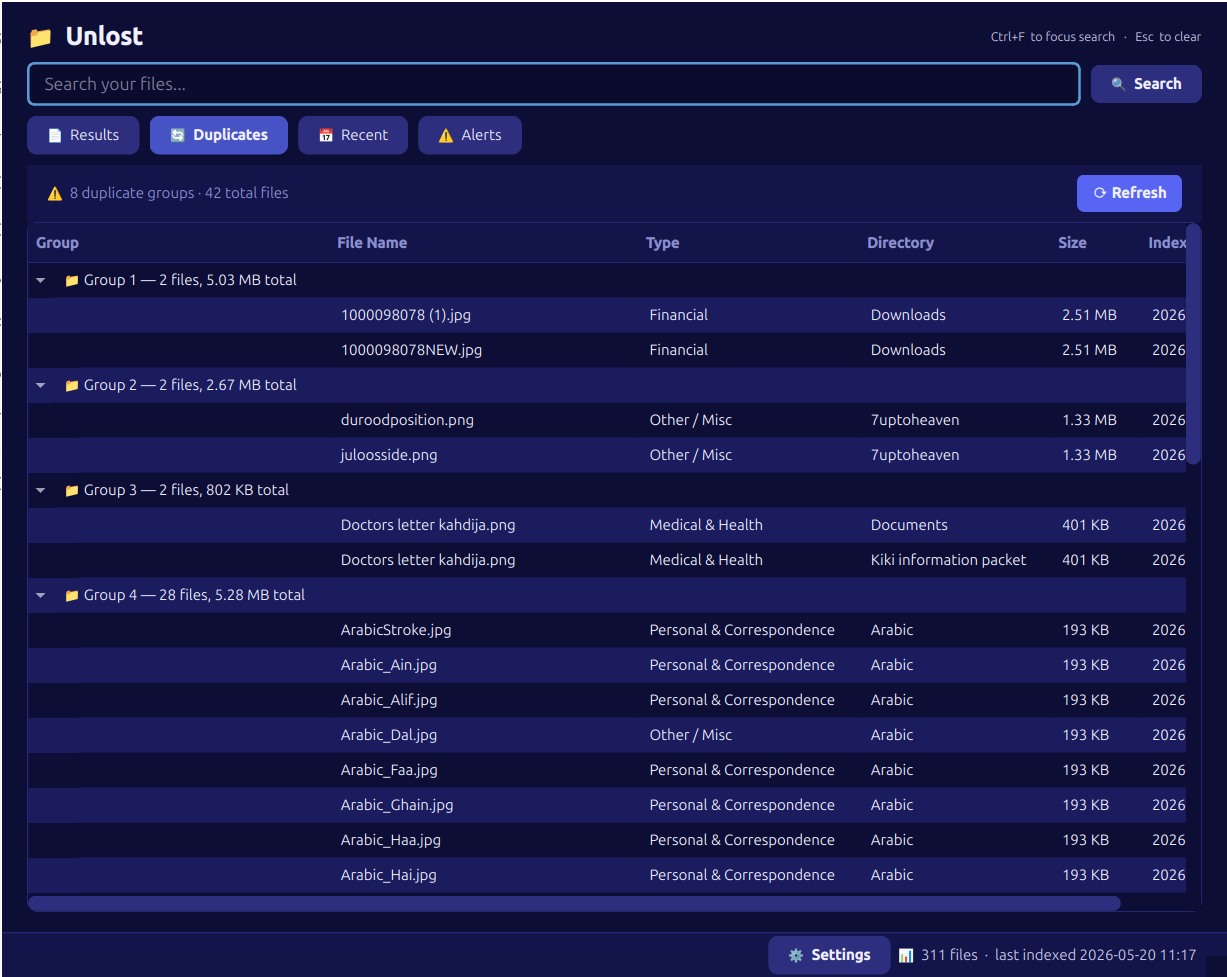
Task: Collapse Group 3 with its arrow
Action: point(41,491)
